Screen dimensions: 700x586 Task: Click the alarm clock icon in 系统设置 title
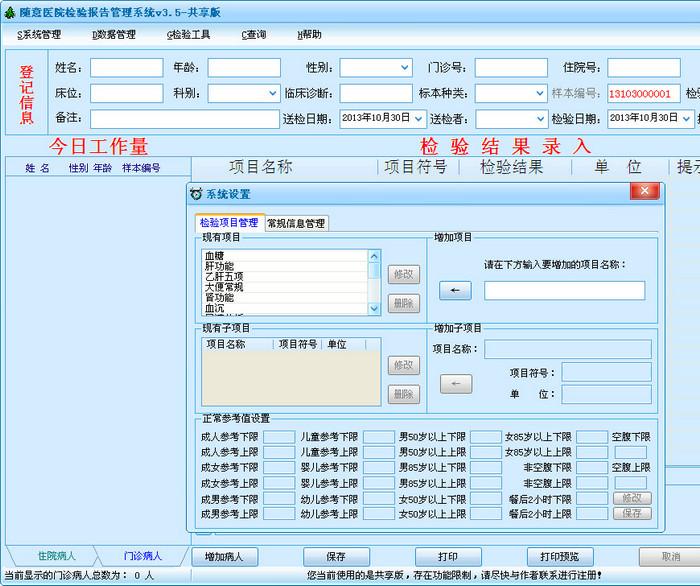pos(196,194)
